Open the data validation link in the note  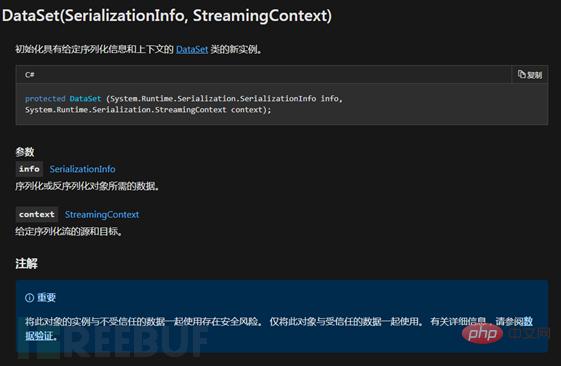[x=40, y=336]
